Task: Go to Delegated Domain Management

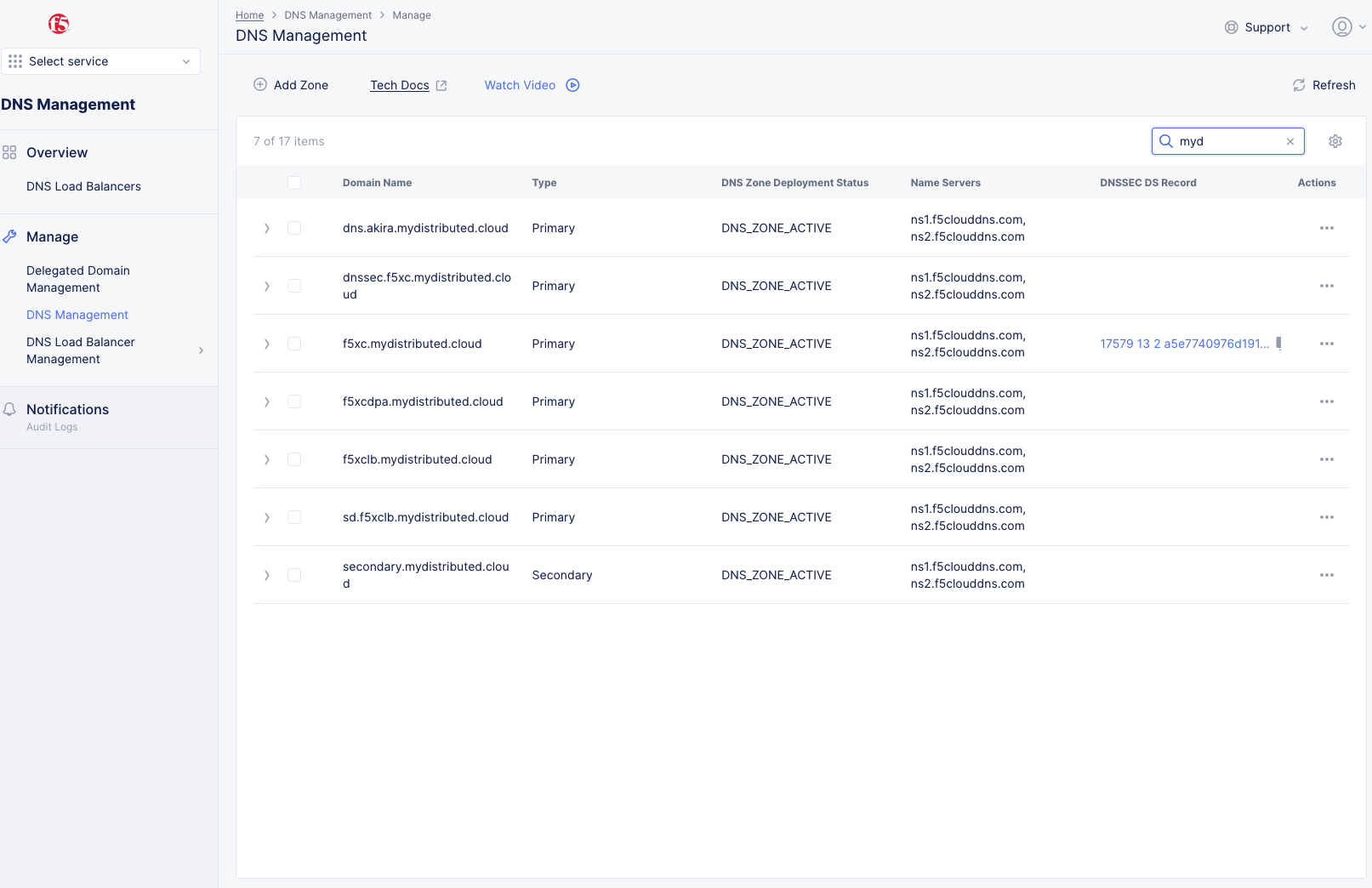Action: pyautogui.click(x=78, y=279)
